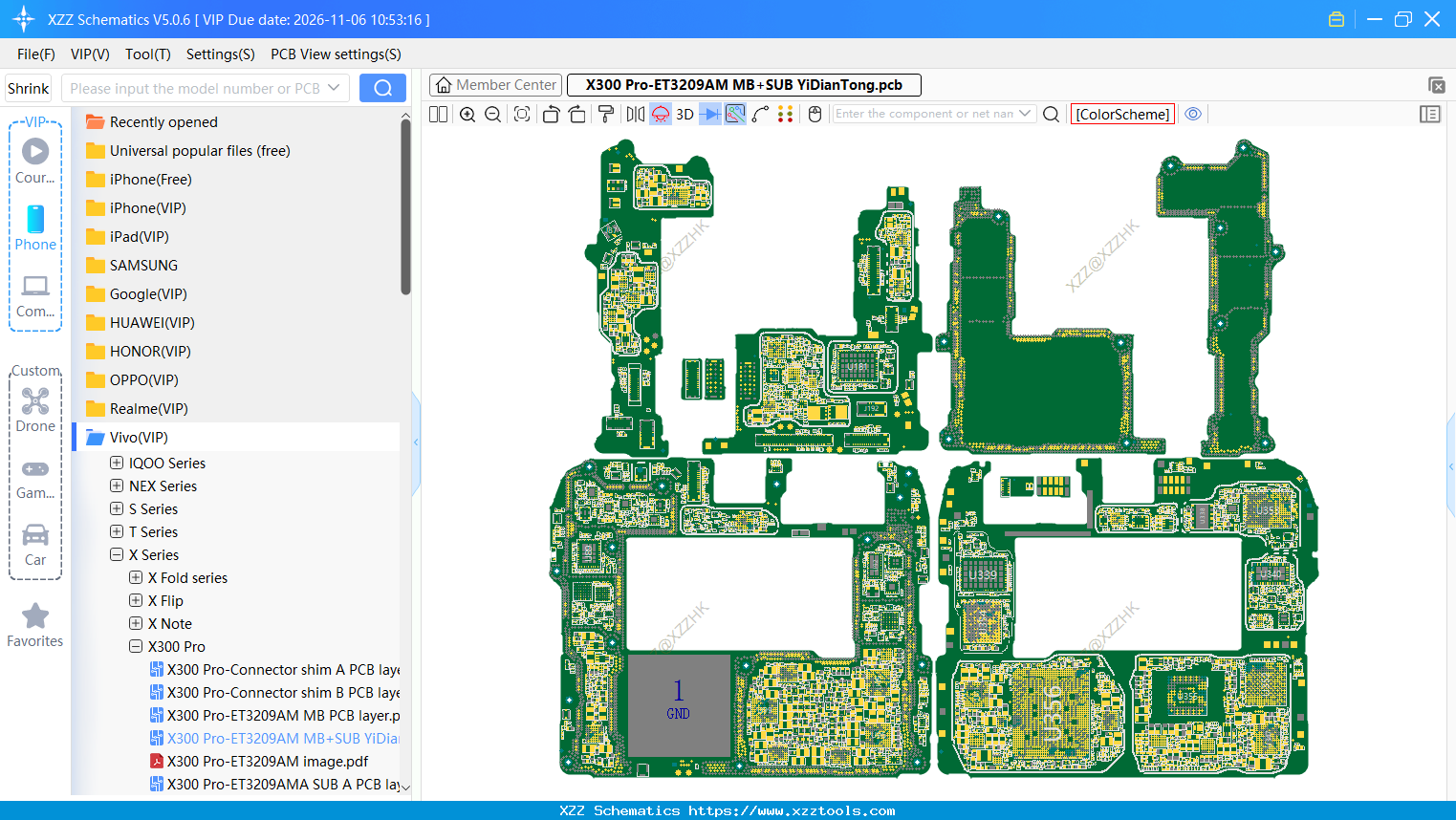Open X300 Pro-Connector shim A PCB layer file
Viewport: 1456px width, 820px height.
[275, 670]
